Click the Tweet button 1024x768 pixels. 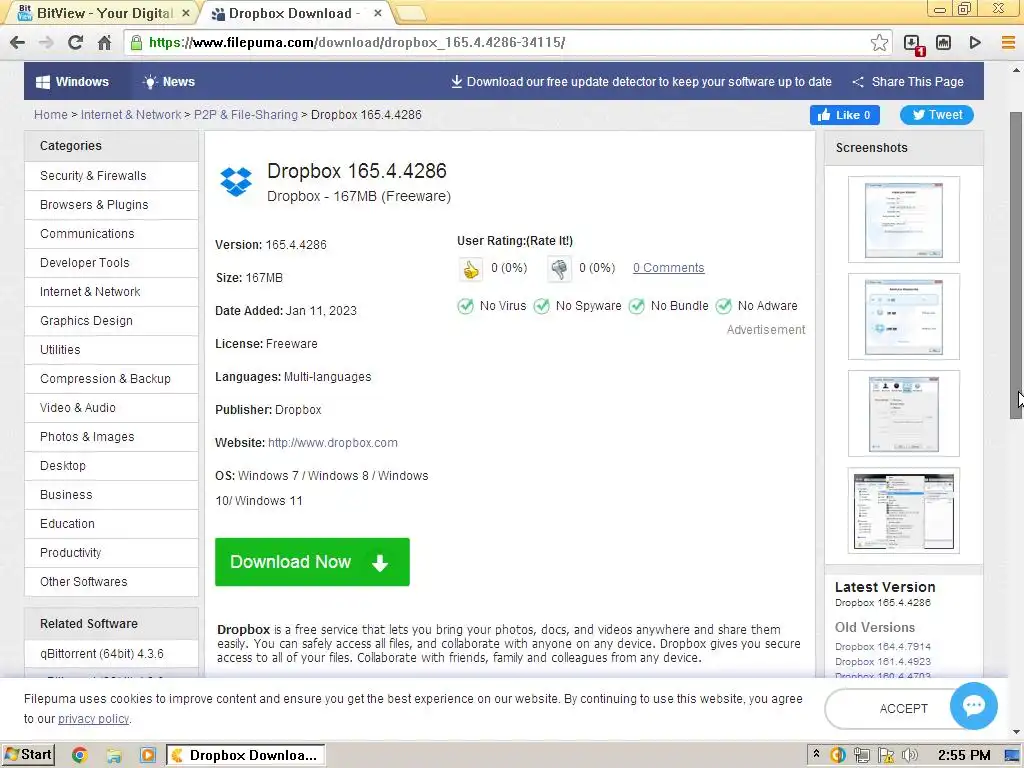point(936,115)
